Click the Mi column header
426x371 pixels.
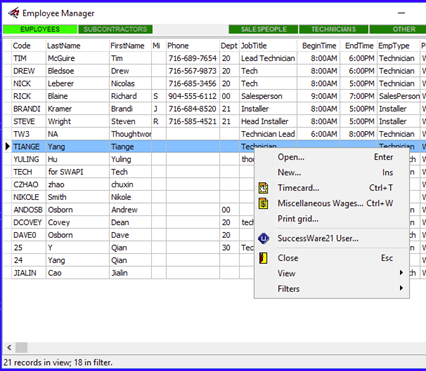click(x=159, y=46)
